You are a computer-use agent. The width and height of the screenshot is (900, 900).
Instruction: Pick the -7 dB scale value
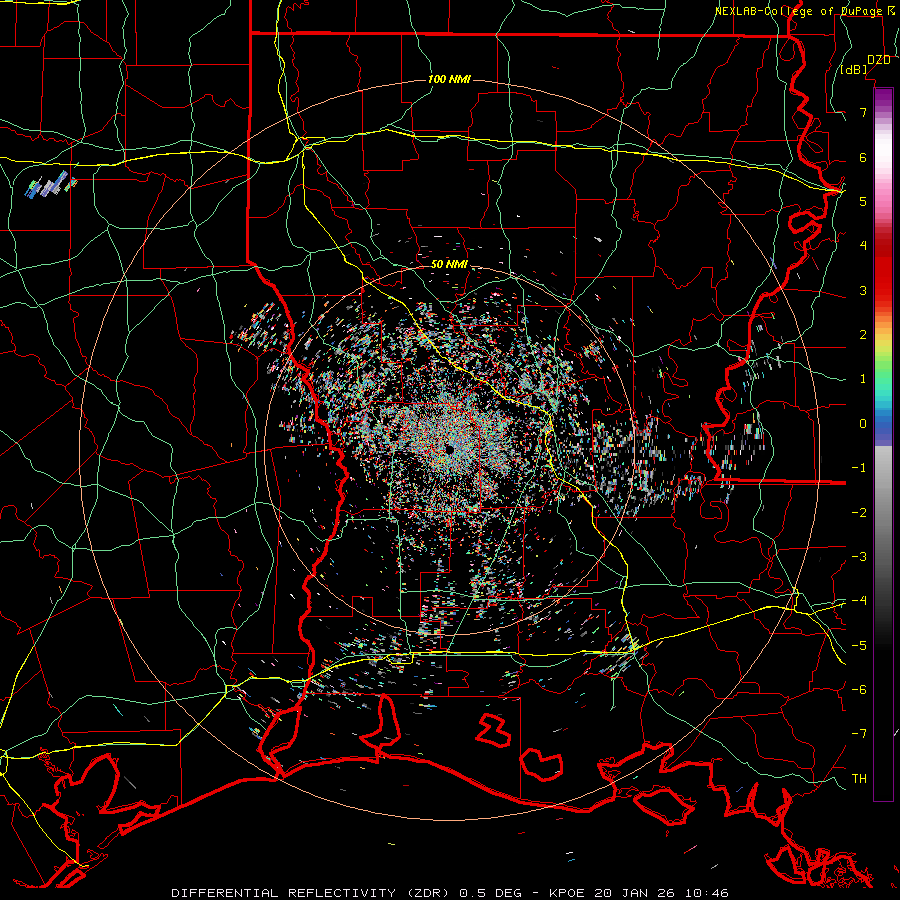click(859, 734)
